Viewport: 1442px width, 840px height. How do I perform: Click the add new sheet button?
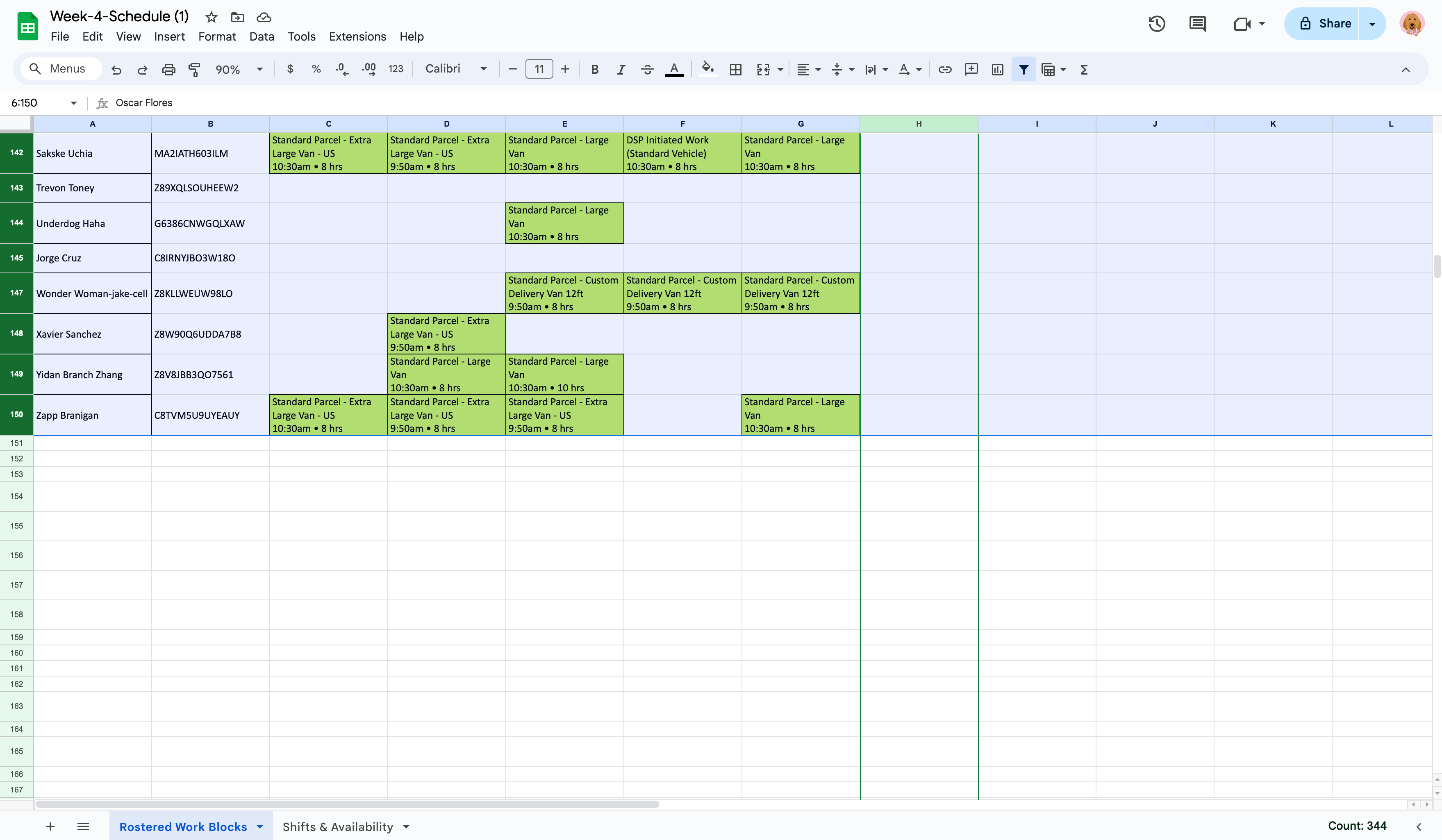pos(50,826)
